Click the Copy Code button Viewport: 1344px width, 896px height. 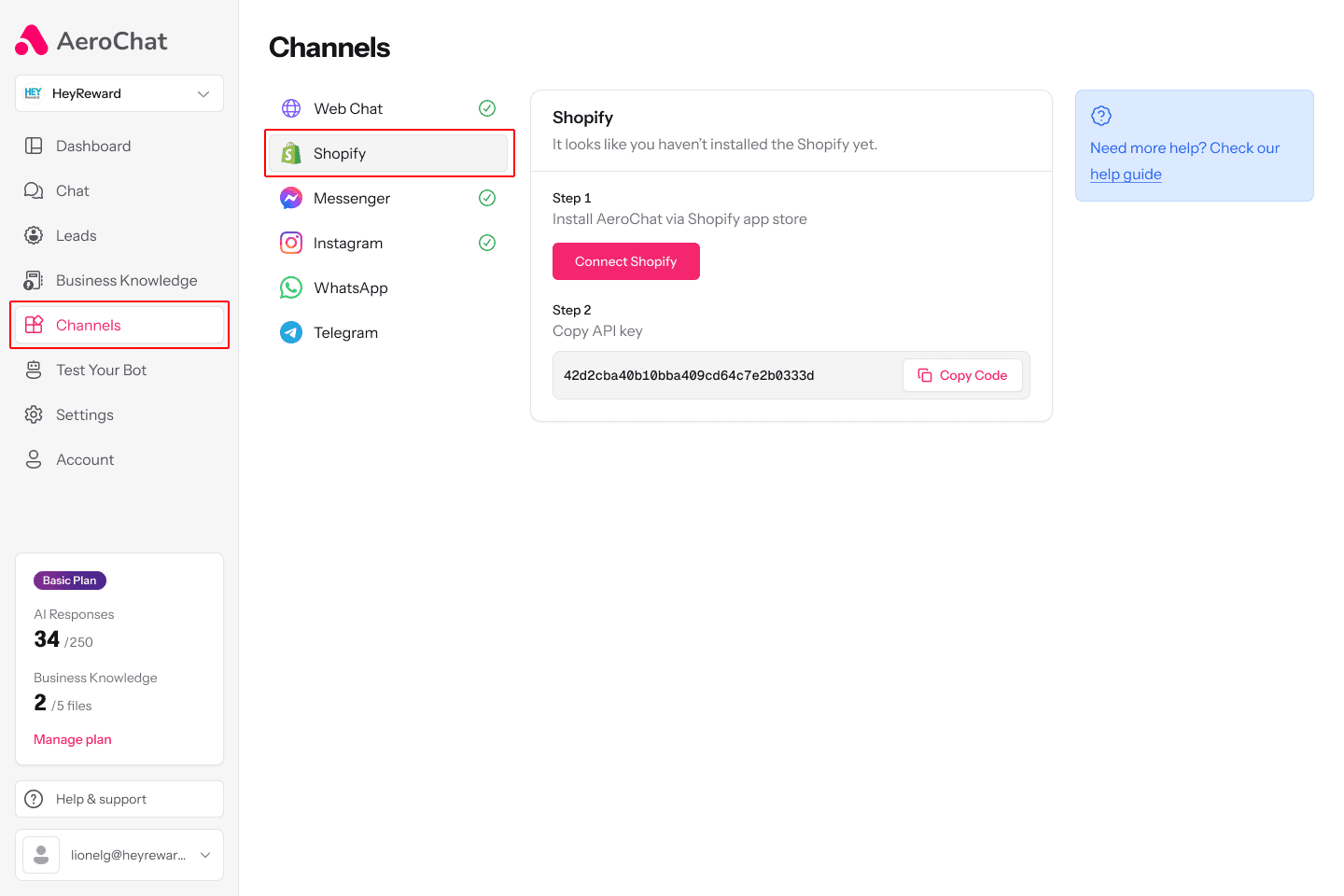click(962, 375)
